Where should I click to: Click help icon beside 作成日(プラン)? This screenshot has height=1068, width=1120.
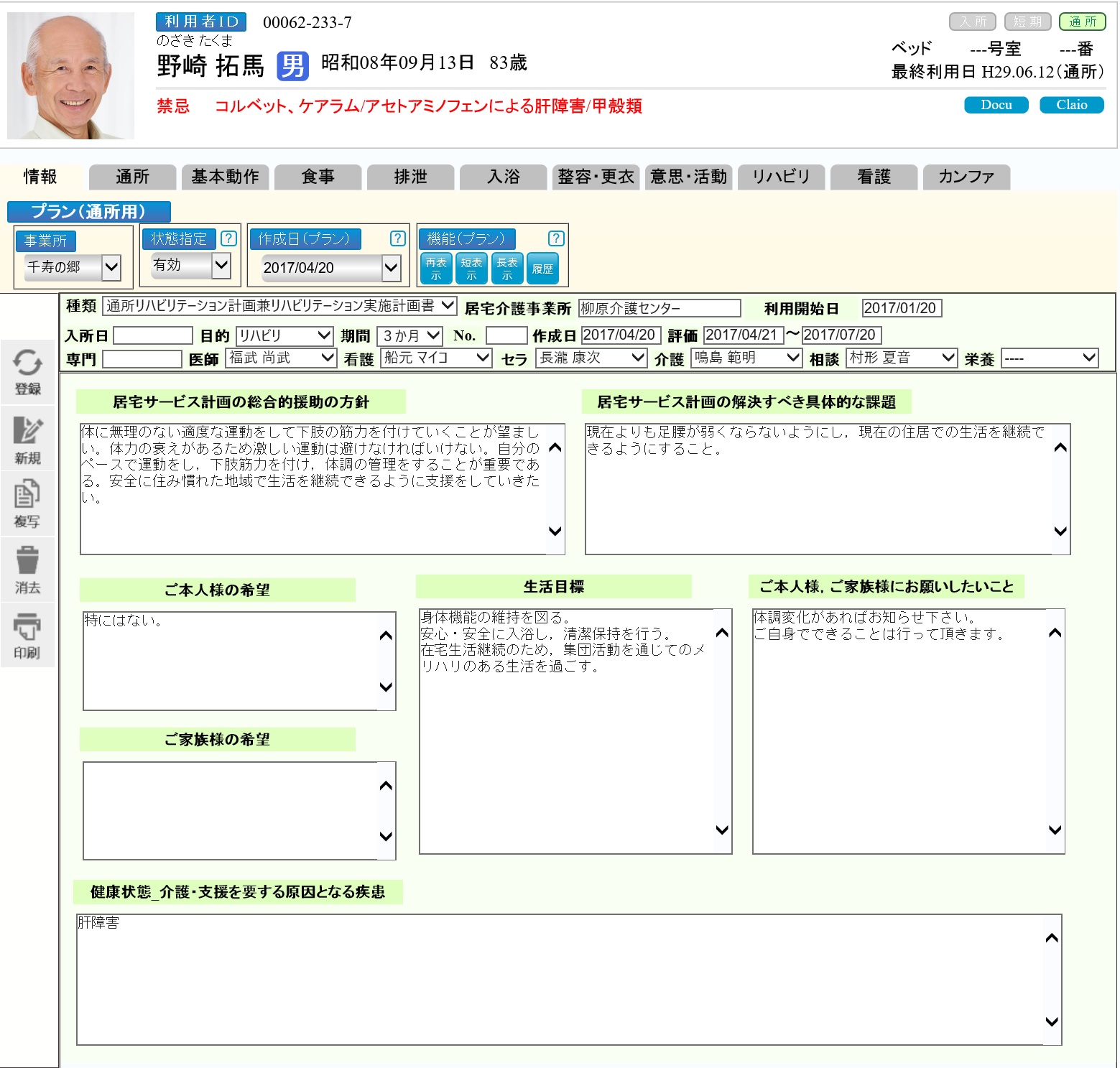[397, 238]
